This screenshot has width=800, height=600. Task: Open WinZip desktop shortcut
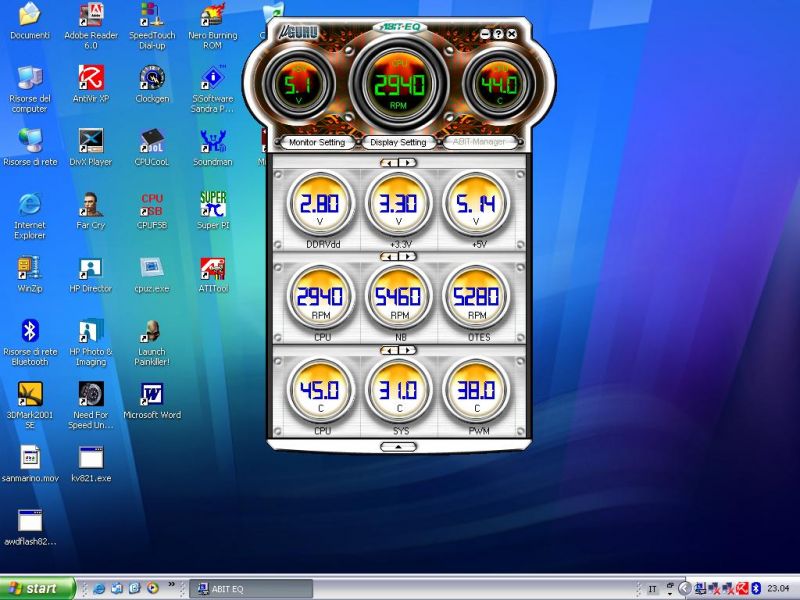tap(30, 274)
